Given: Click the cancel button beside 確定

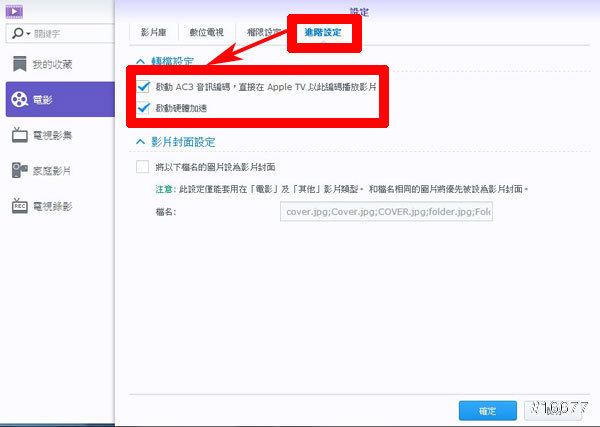Looking at the screenshot, I should [554, 410].
